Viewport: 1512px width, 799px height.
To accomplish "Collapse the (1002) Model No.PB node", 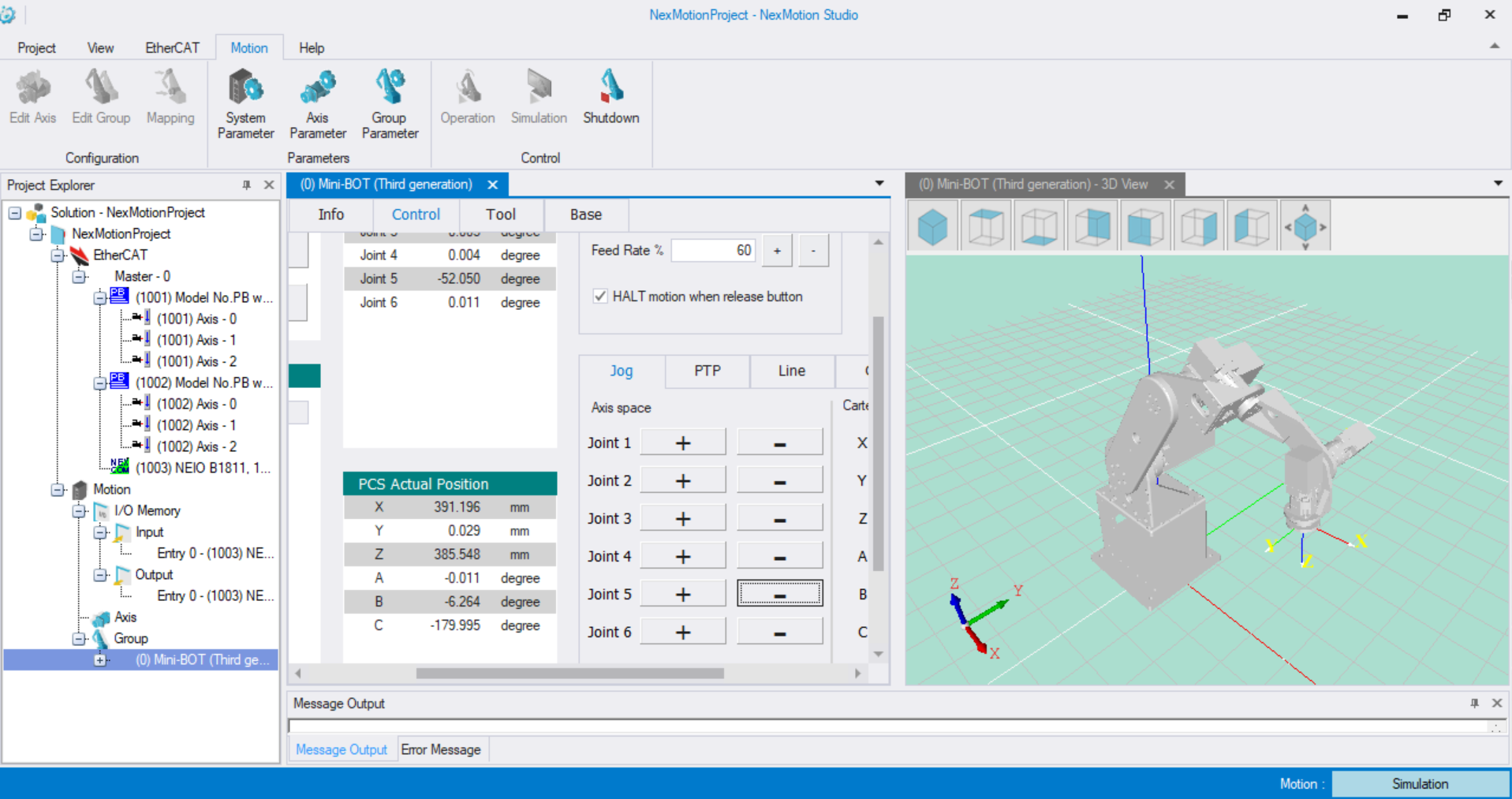I will (100, 383).
